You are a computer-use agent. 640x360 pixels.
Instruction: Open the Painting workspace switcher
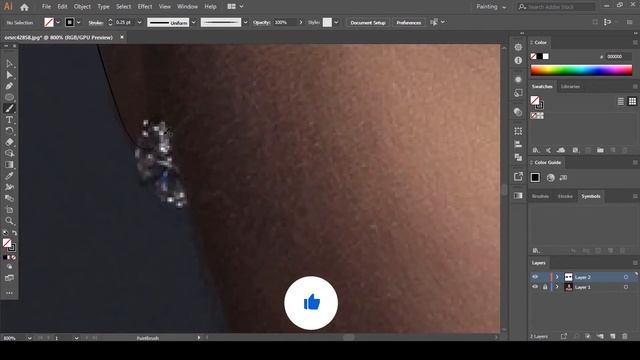[491, 7]
